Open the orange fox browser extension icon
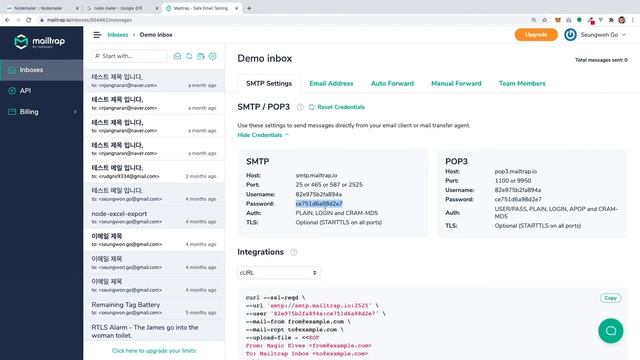Image resolution: width=640 pixels, height=360 pixels. pos(558,20)
